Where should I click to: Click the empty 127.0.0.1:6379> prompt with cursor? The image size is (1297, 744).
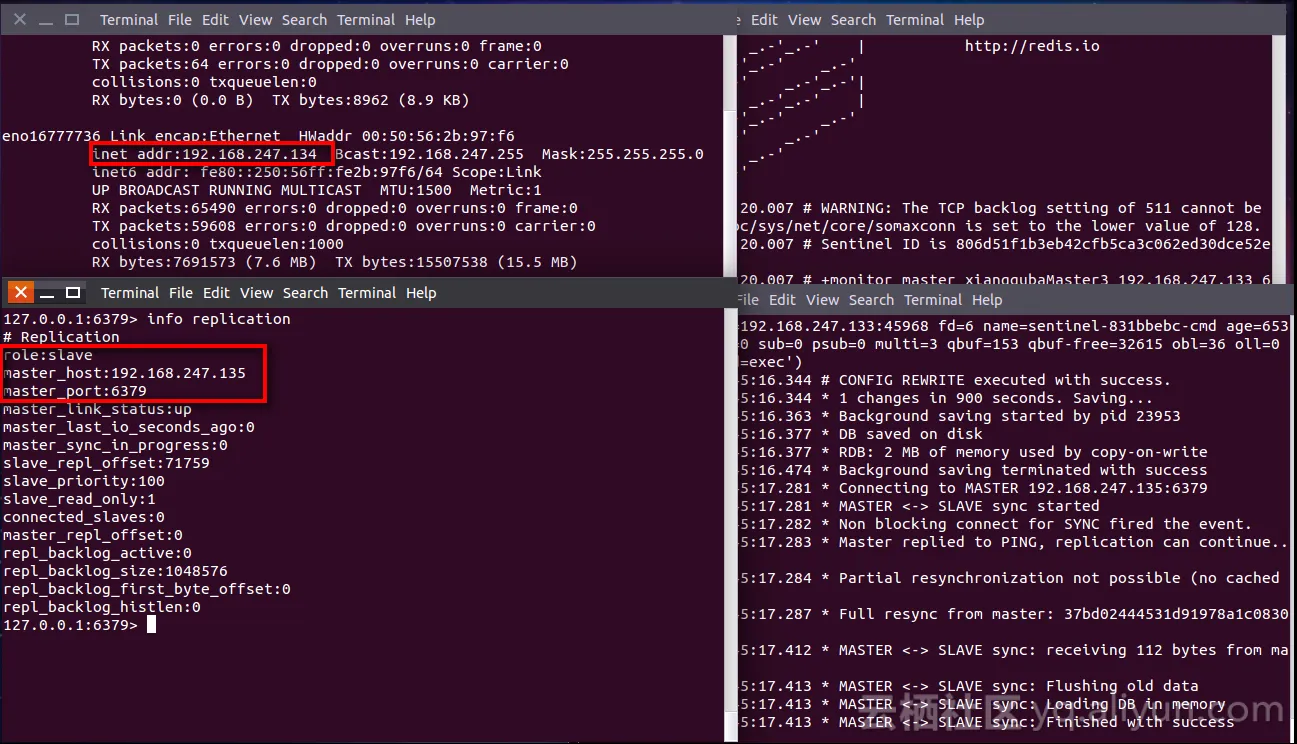79,625
